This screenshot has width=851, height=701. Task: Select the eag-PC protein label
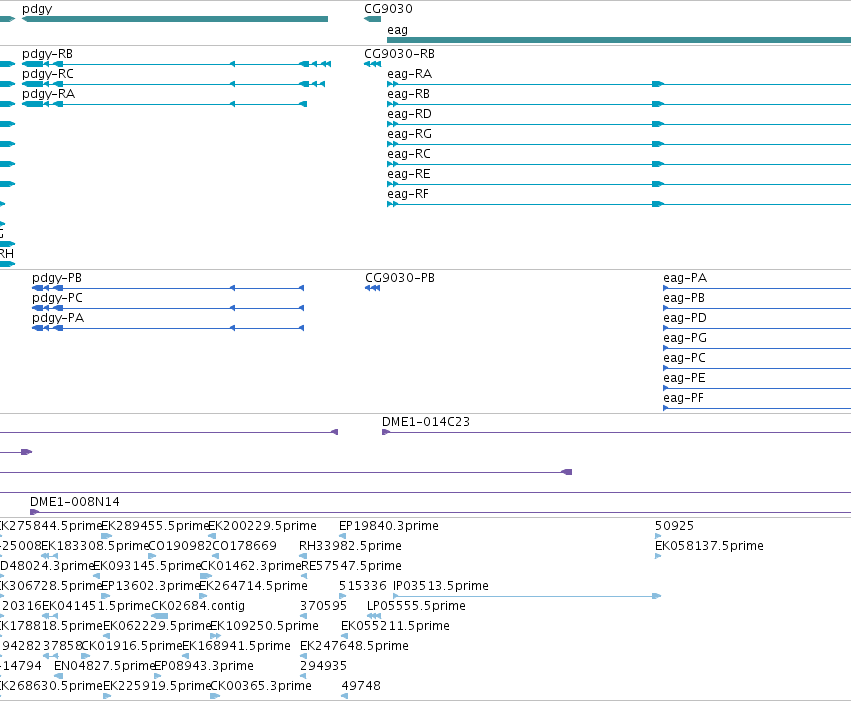tap(684, 358)
